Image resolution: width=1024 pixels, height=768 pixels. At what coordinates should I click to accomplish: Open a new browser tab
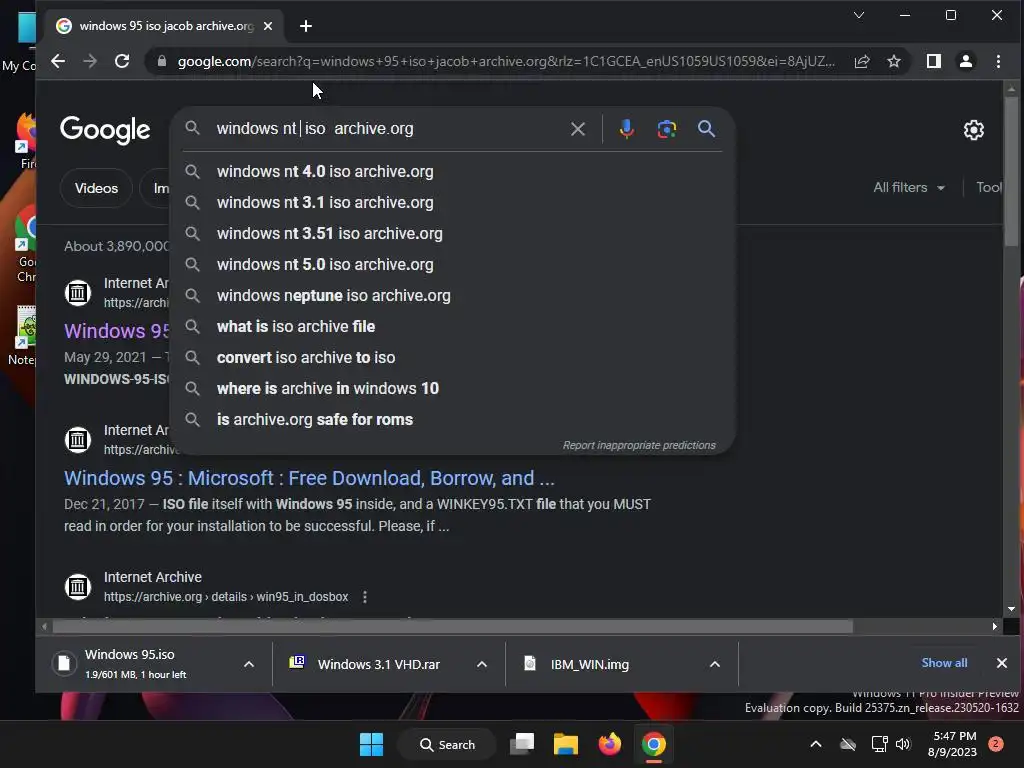click(x=306, y=26)
